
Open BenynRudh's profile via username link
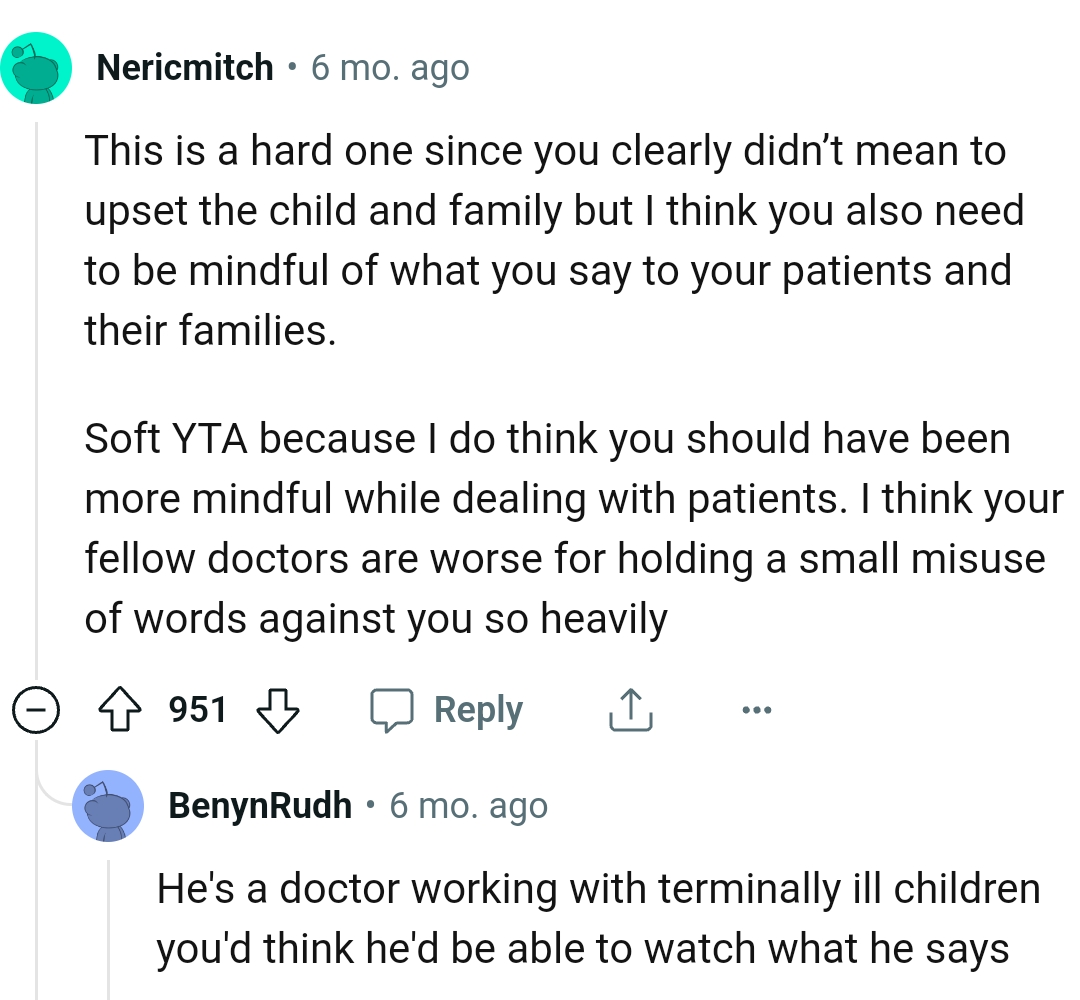262,805
